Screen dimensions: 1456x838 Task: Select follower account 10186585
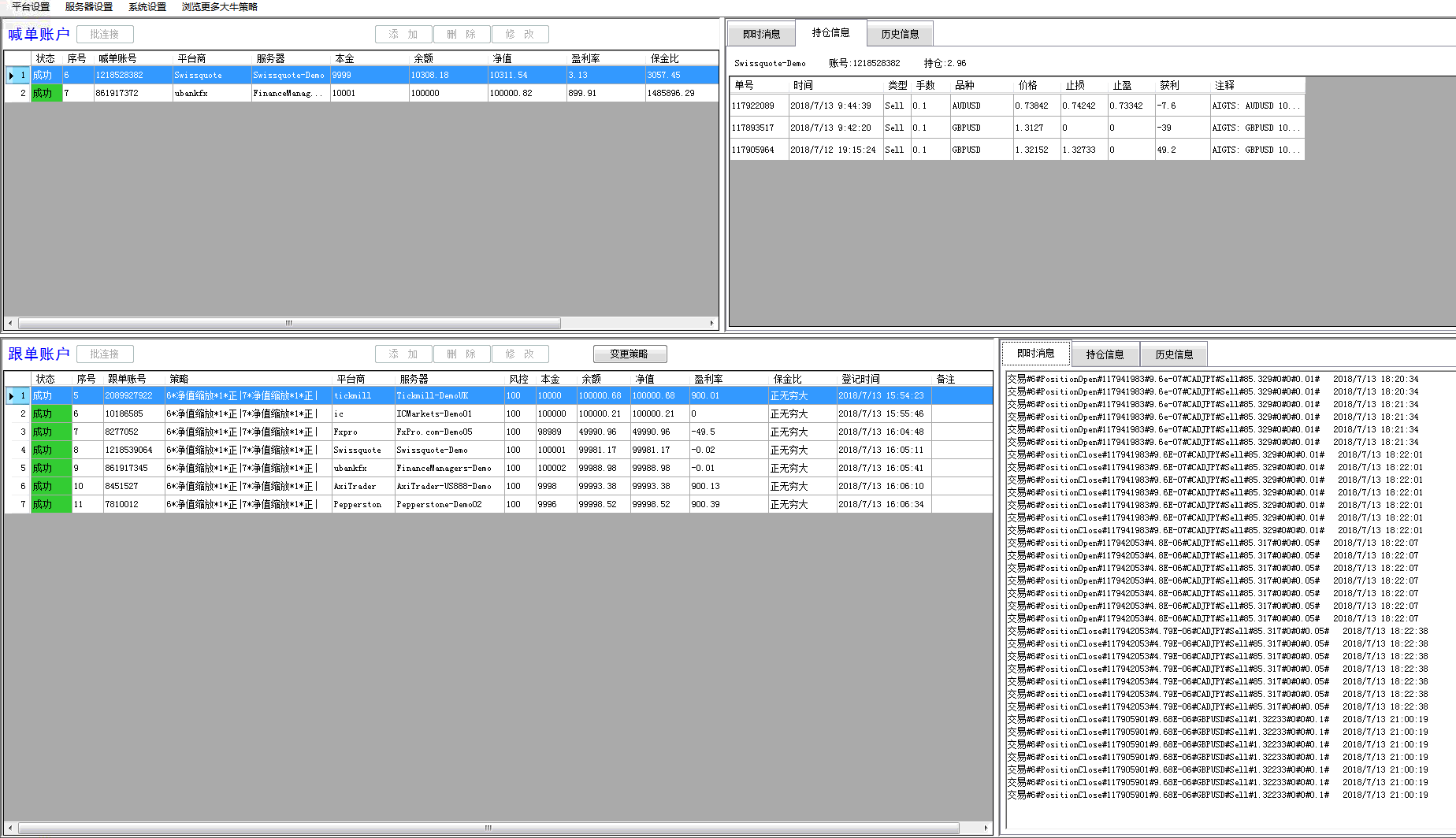coord(134,414)
